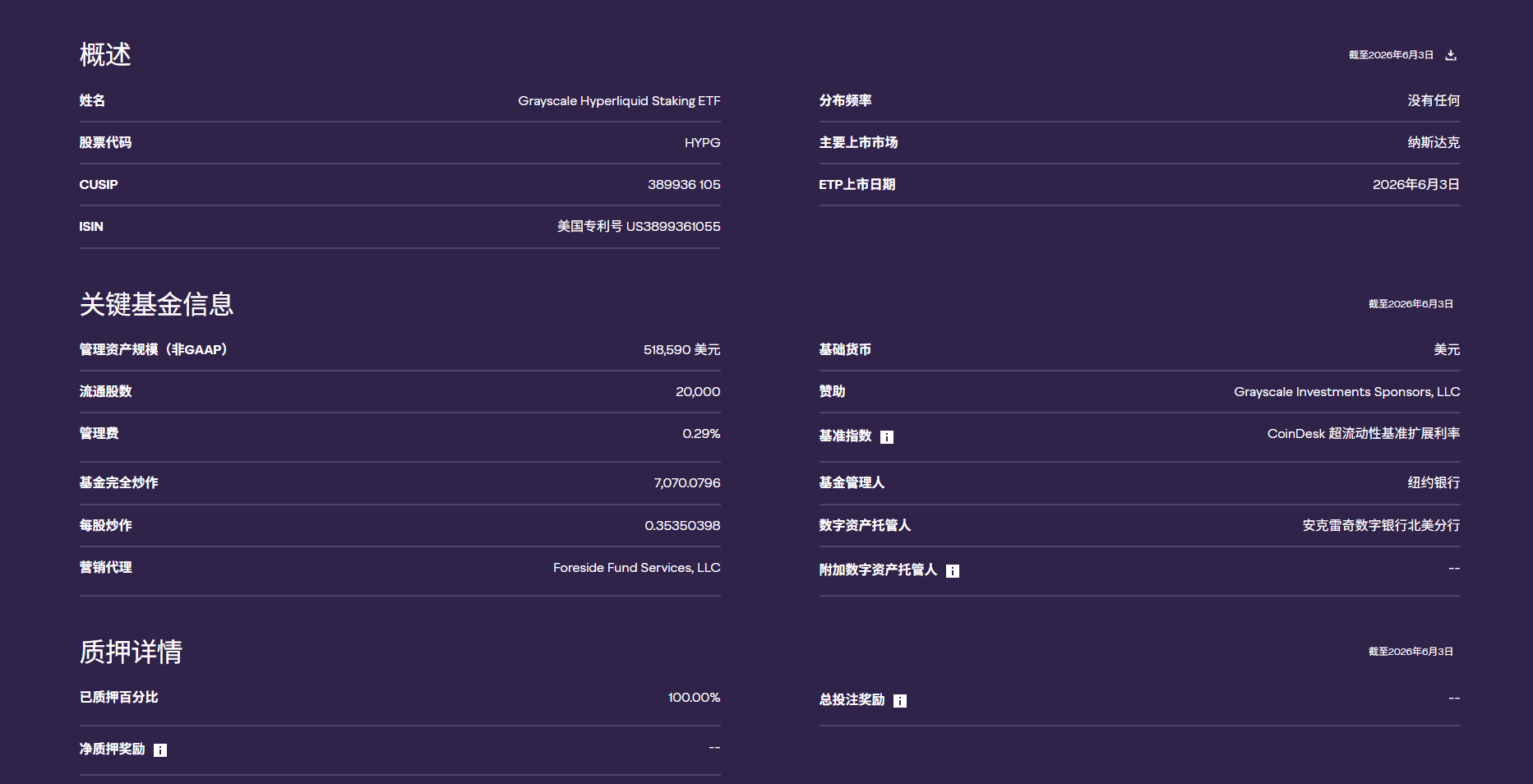Click Foreside Fund Services, LLC text
1533x784 pixels.
click(x=637, y=568)
